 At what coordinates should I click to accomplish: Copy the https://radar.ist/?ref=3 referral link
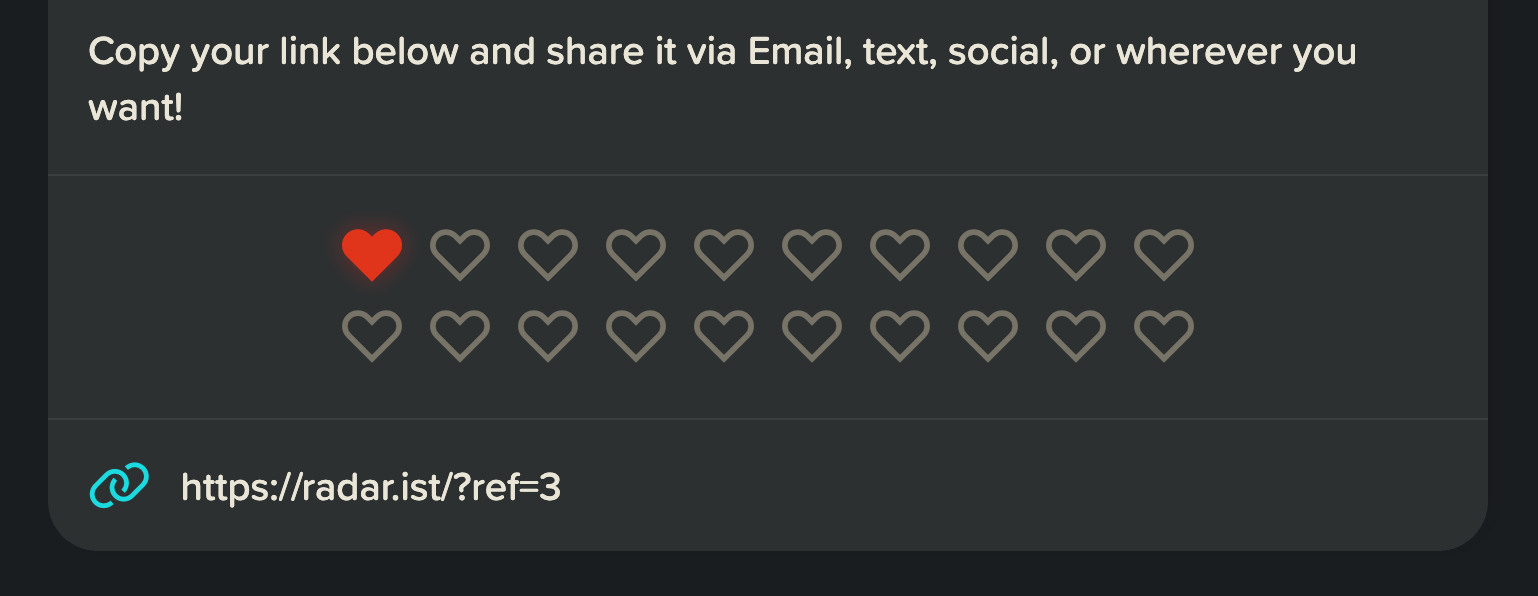pos(371,487)
